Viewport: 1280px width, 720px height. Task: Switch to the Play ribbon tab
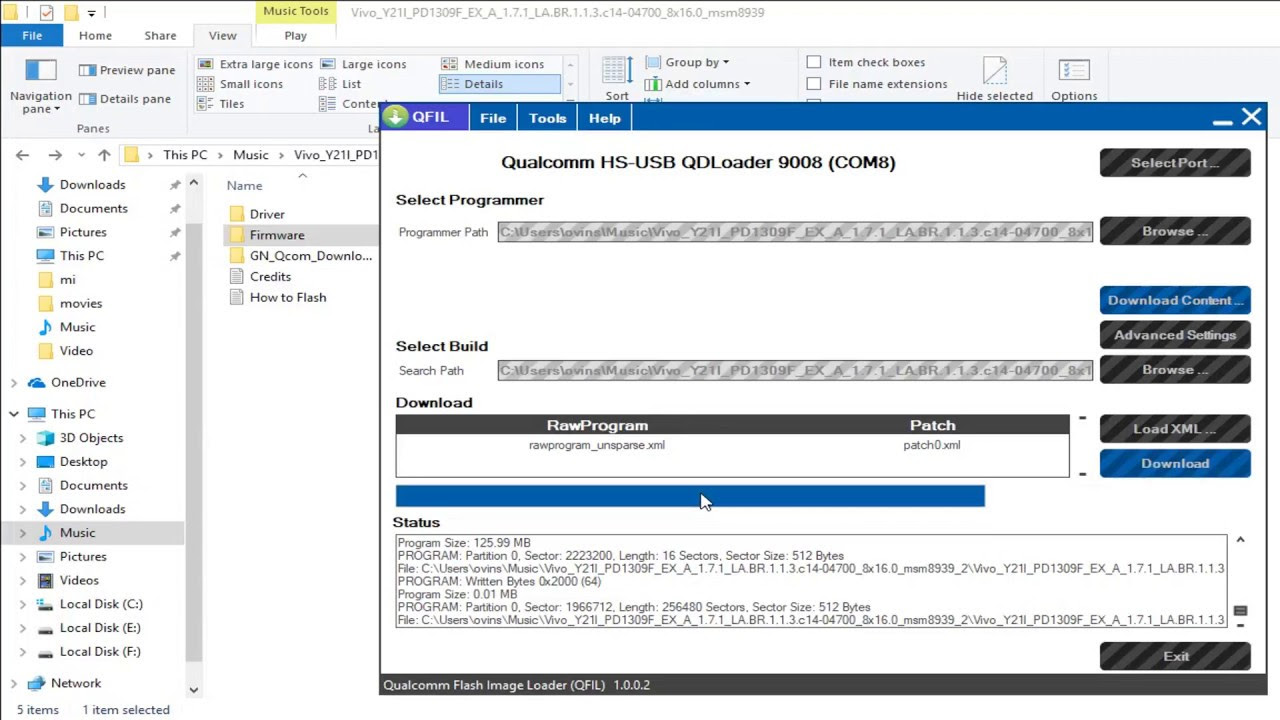295,35
